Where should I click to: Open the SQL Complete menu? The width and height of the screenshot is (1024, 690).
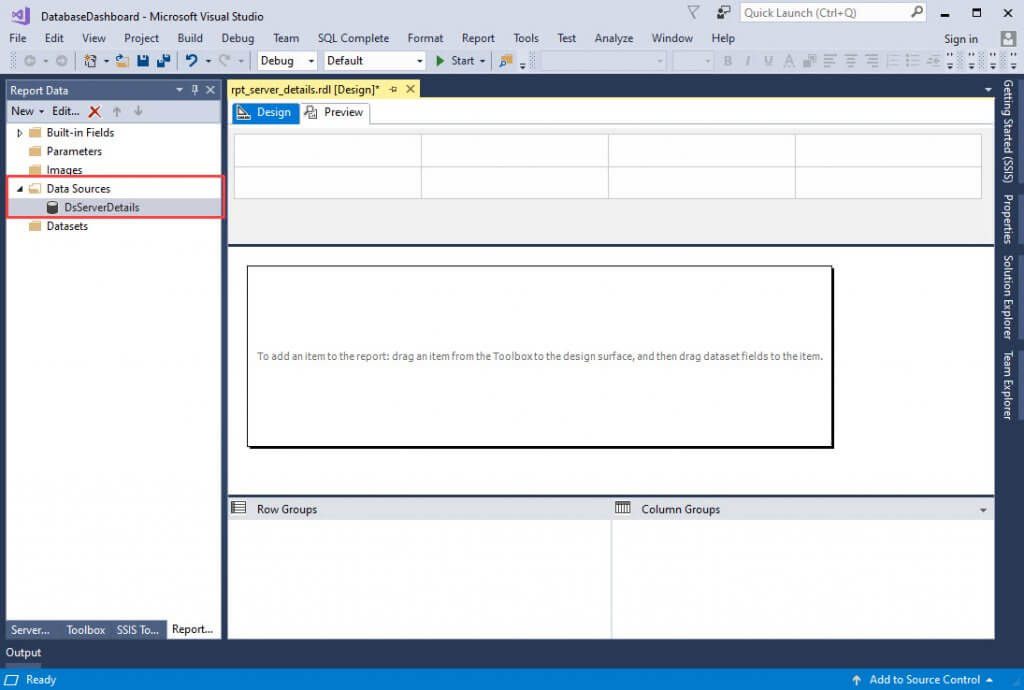pos(353,38)
